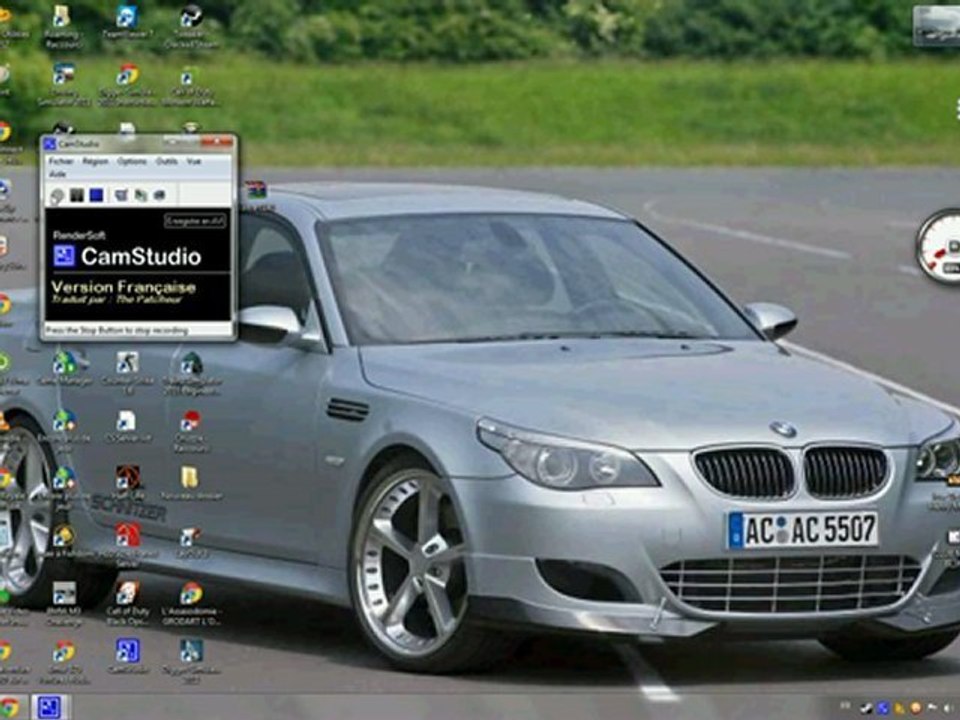Click the CamStudio logo banner
The width and height of the screenshot is (960, 720).
coord(127,256)
